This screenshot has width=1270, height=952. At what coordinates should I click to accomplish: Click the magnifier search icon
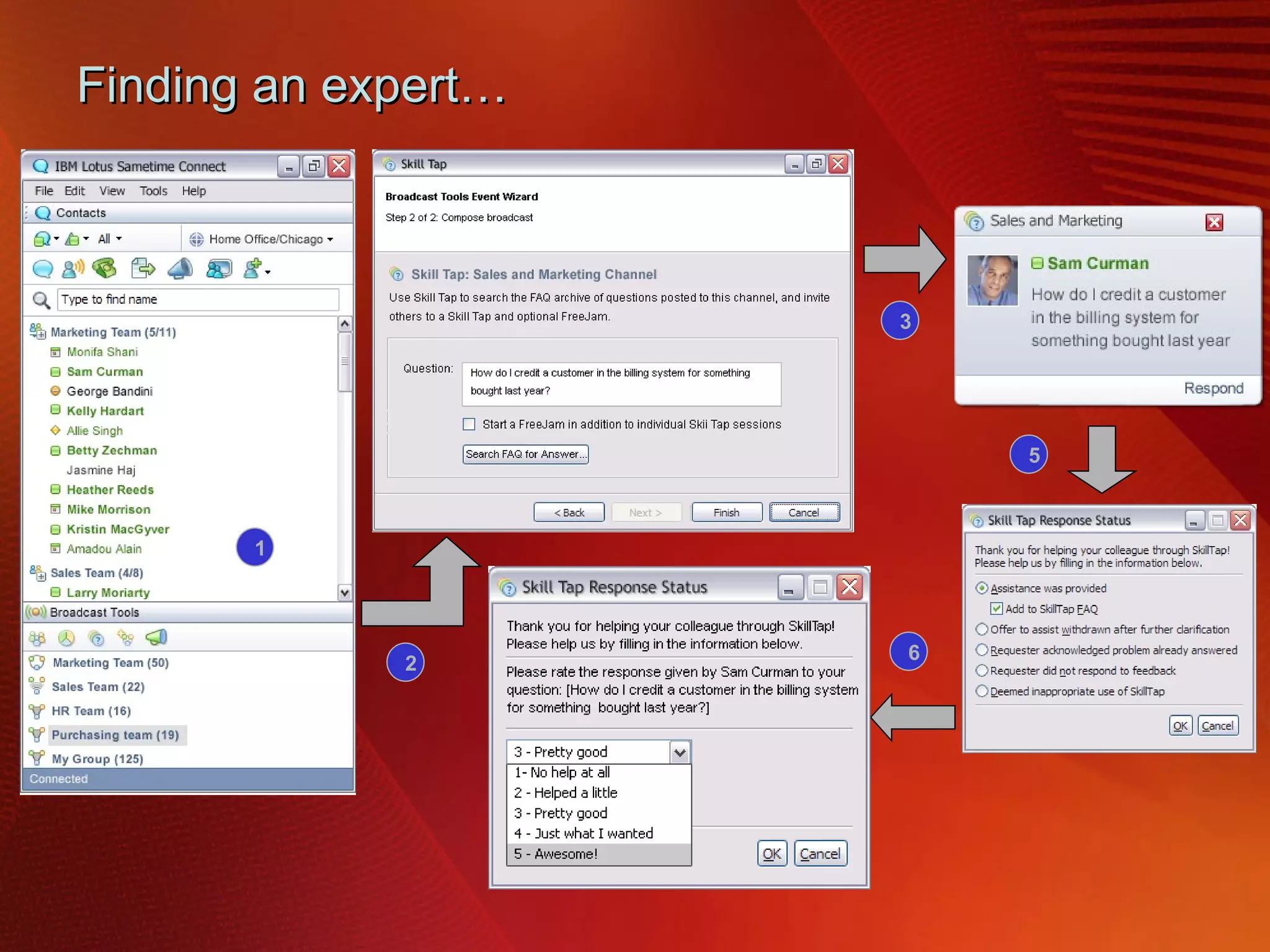(41, 300)
